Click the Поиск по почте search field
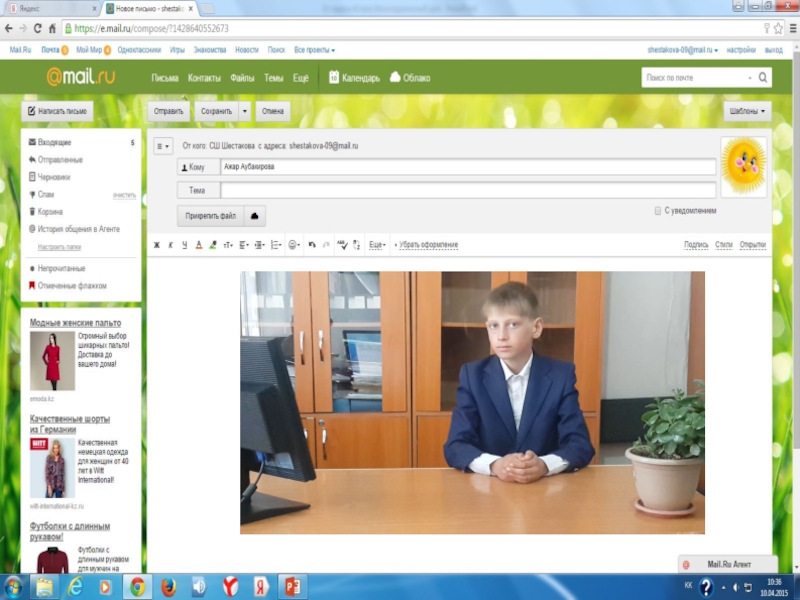Screen dimensions: 800x600 696,78
